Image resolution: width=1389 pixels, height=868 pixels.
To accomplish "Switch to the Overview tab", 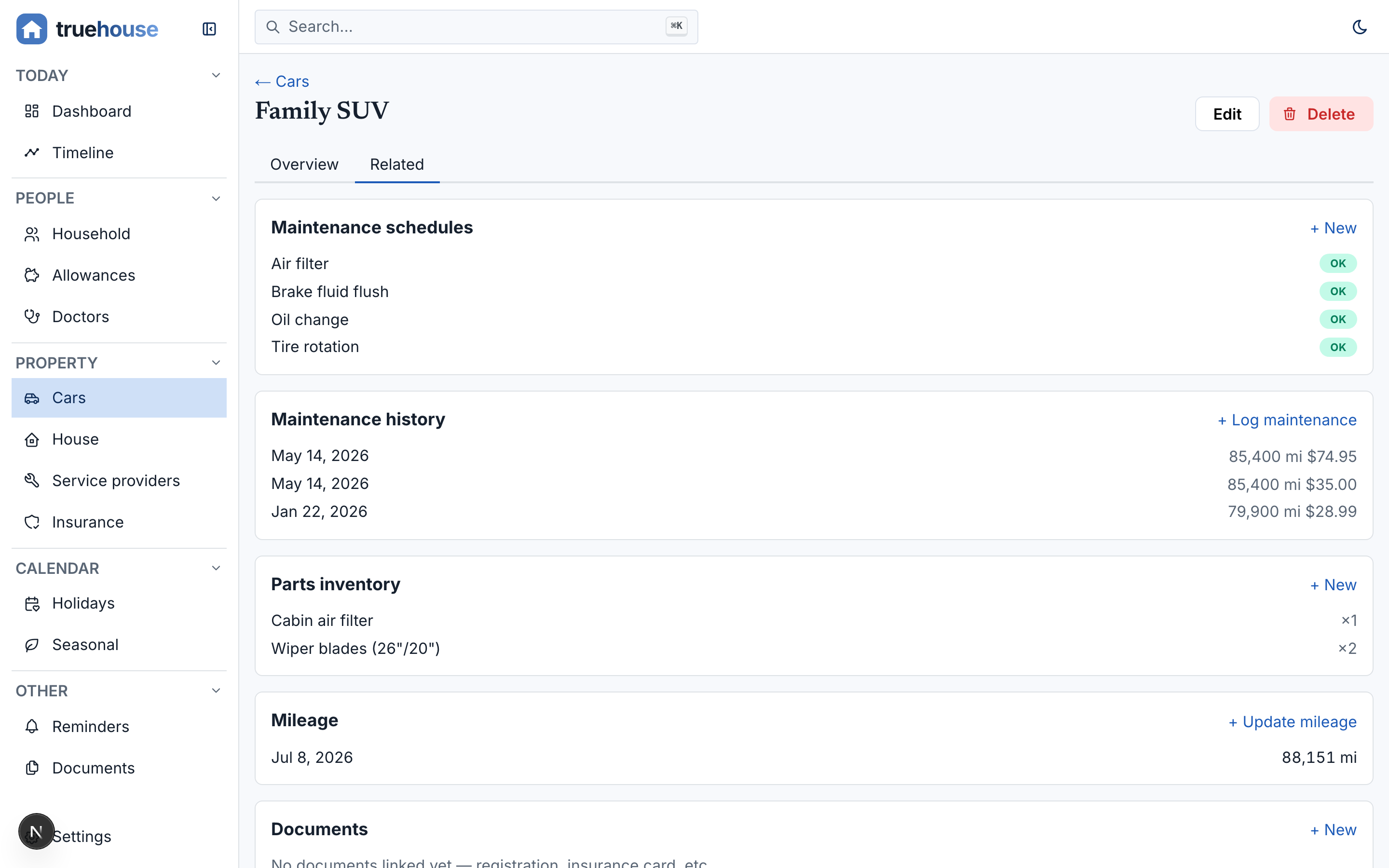I will coord(304,165).
